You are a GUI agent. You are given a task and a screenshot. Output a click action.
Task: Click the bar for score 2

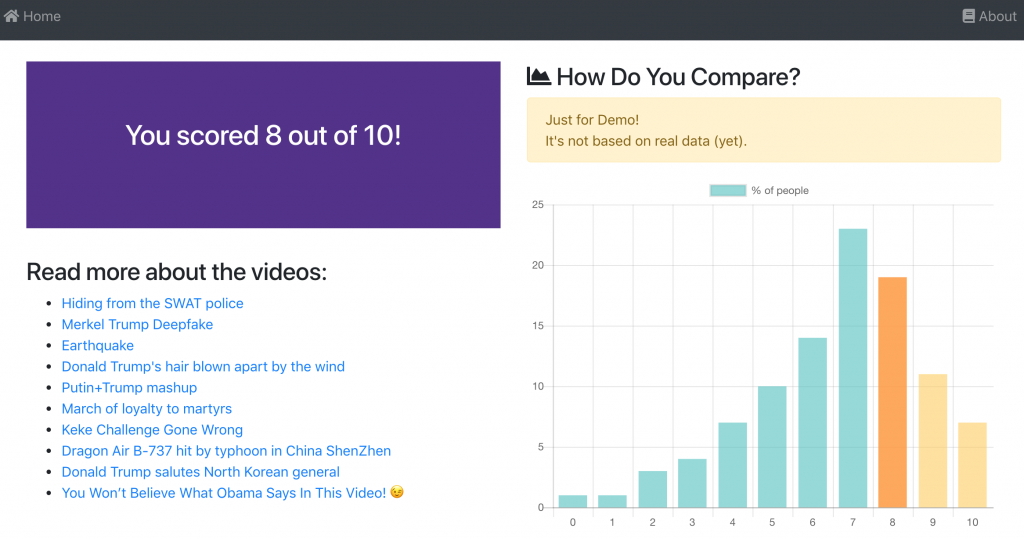click(x=652, y=489)
